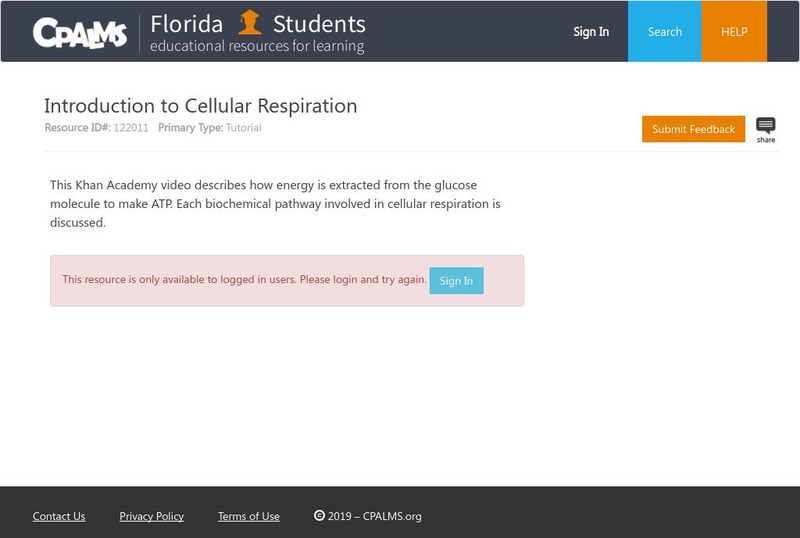The height and width of the screenshot is (538, 800).
Task: Select the Resource ID number 122011
Action: [131, 128]
